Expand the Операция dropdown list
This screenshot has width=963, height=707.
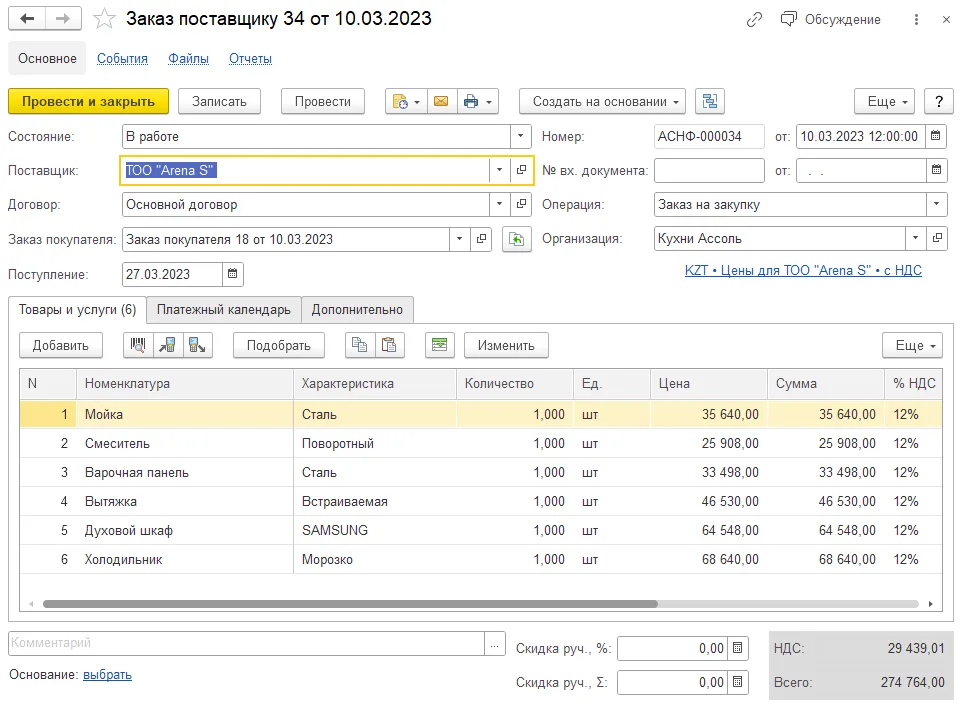tap(936, 205)
